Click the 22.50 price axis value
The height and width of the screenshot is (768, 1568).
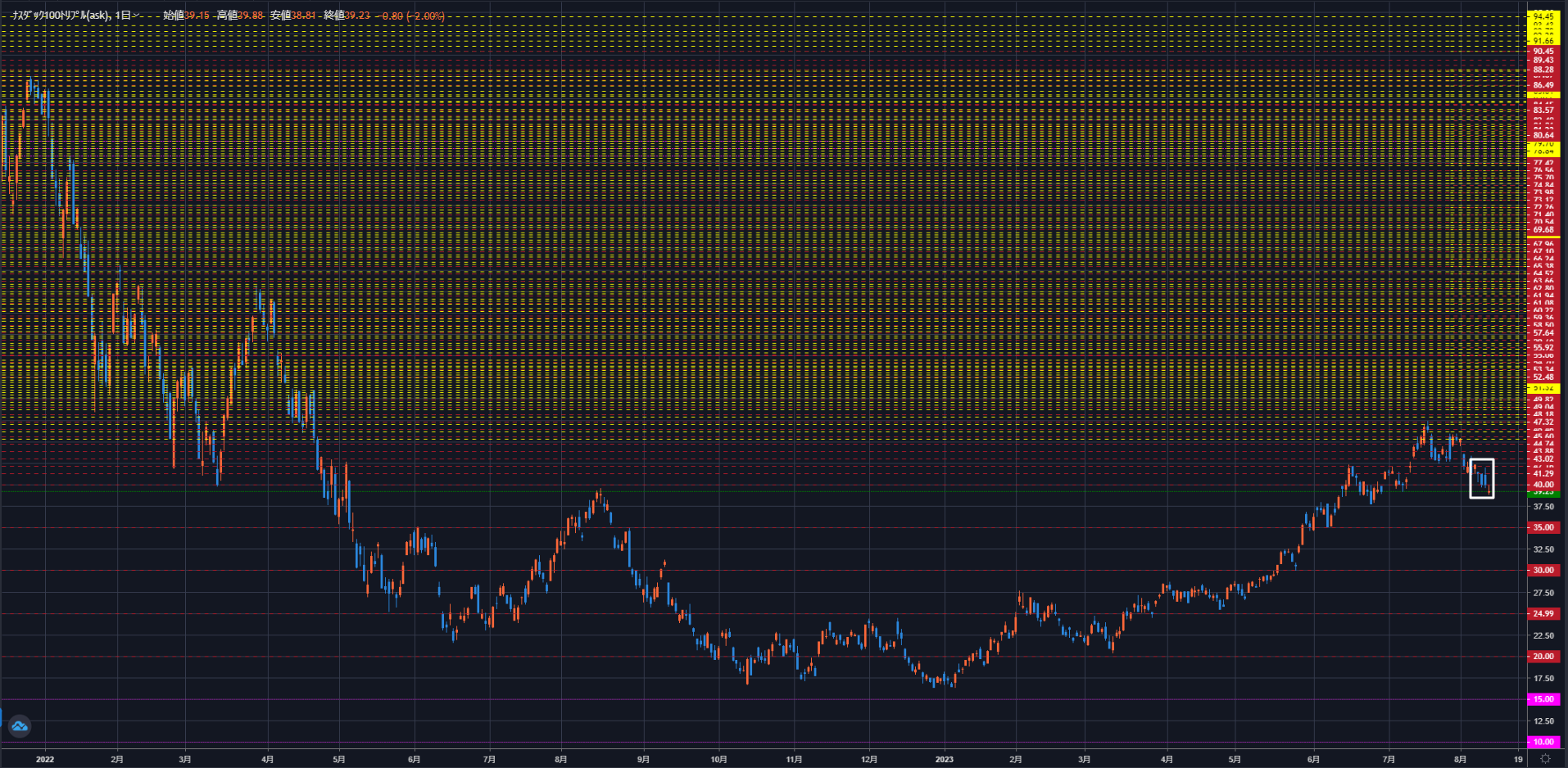[x=1543, y=635]
